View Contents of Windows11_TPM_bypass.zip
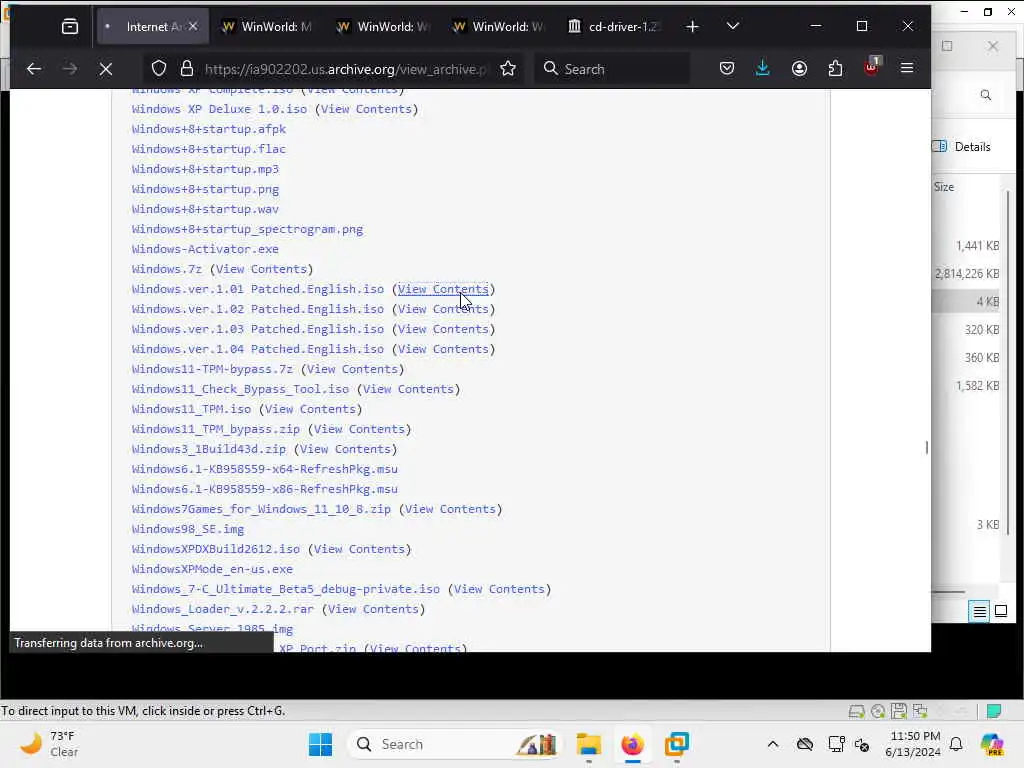 [x=359, y=429]
